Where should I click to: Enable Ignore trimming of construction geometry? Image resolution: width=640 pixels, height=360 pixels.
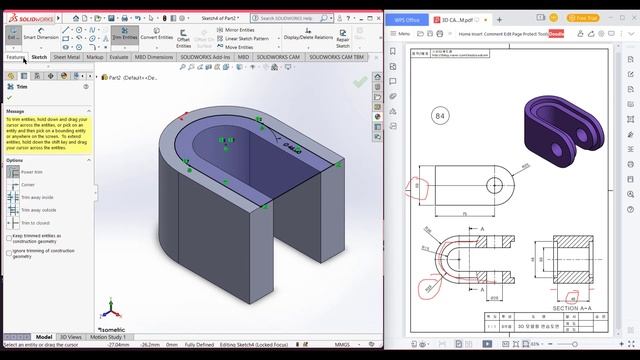pyautogui.click(x=9, y=253)
